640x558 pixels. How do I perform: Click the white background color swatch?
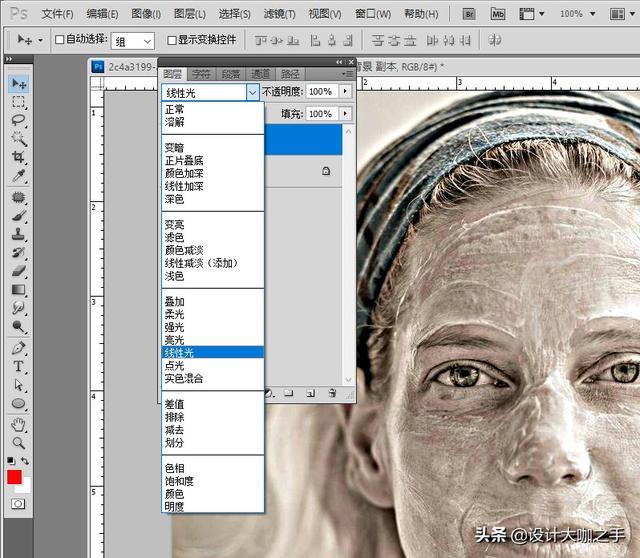click(x=24, y=487)
